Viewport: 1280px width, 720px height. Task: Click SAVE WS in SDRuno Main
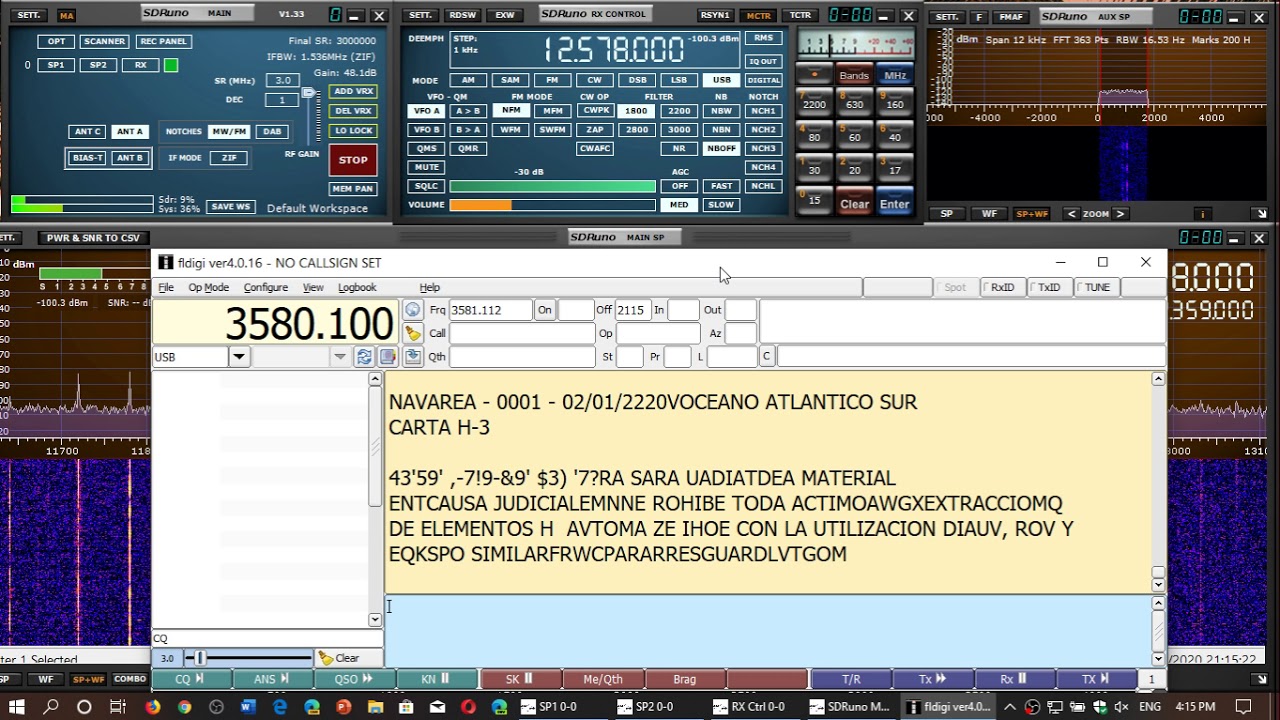point(230,207)
